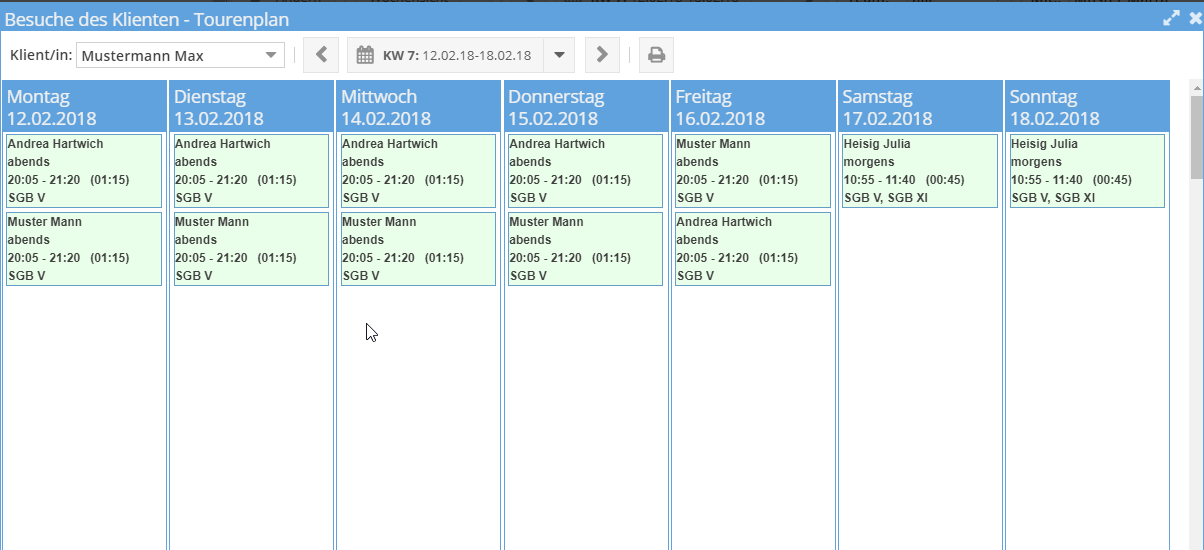The image size is (1204, 550).
Task: Open the calendar week picker icon
Action: 365,55
